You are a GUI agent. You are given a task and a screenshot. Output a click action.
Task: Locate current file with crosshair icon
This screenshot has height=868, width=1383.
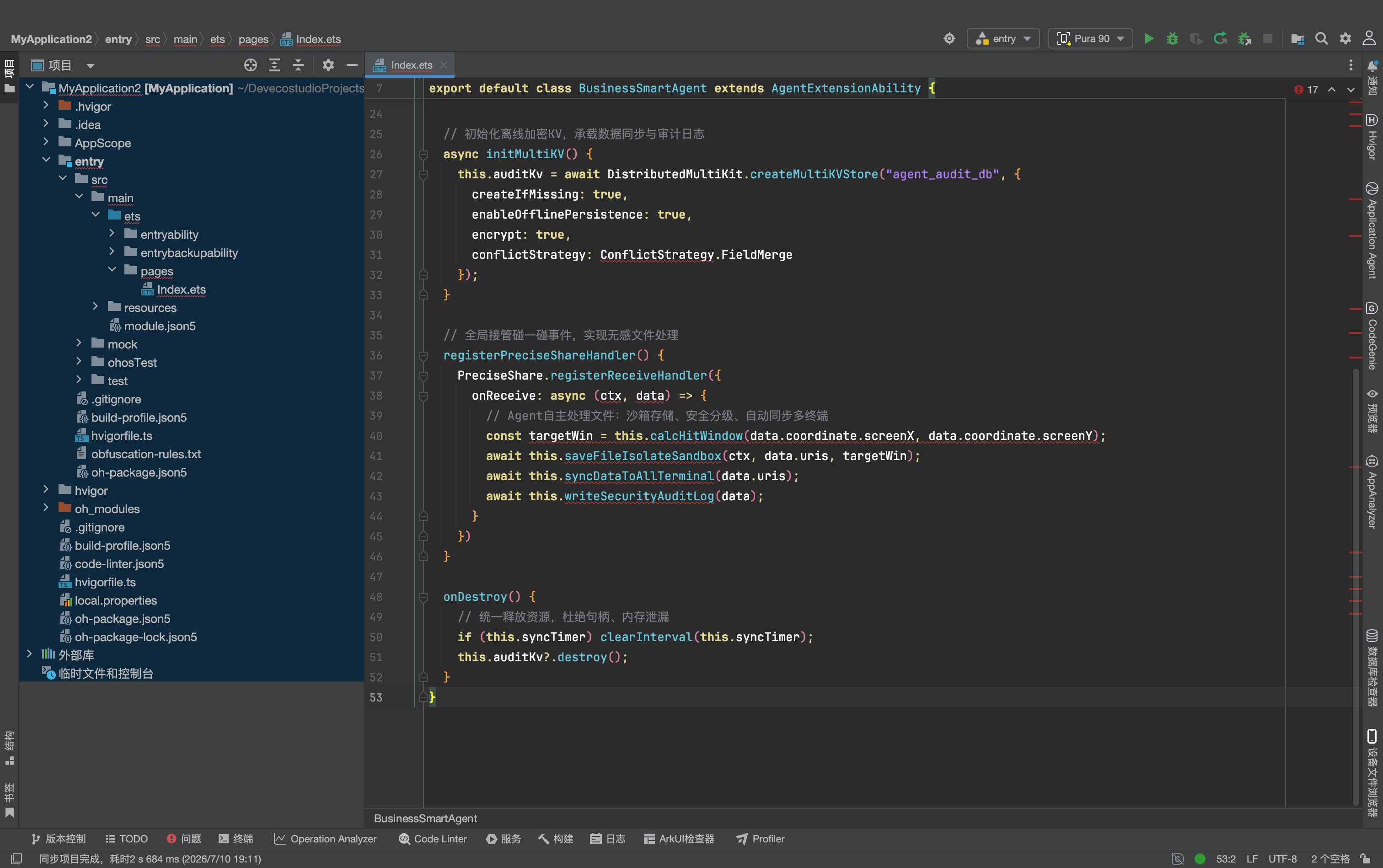coord(250,65)
